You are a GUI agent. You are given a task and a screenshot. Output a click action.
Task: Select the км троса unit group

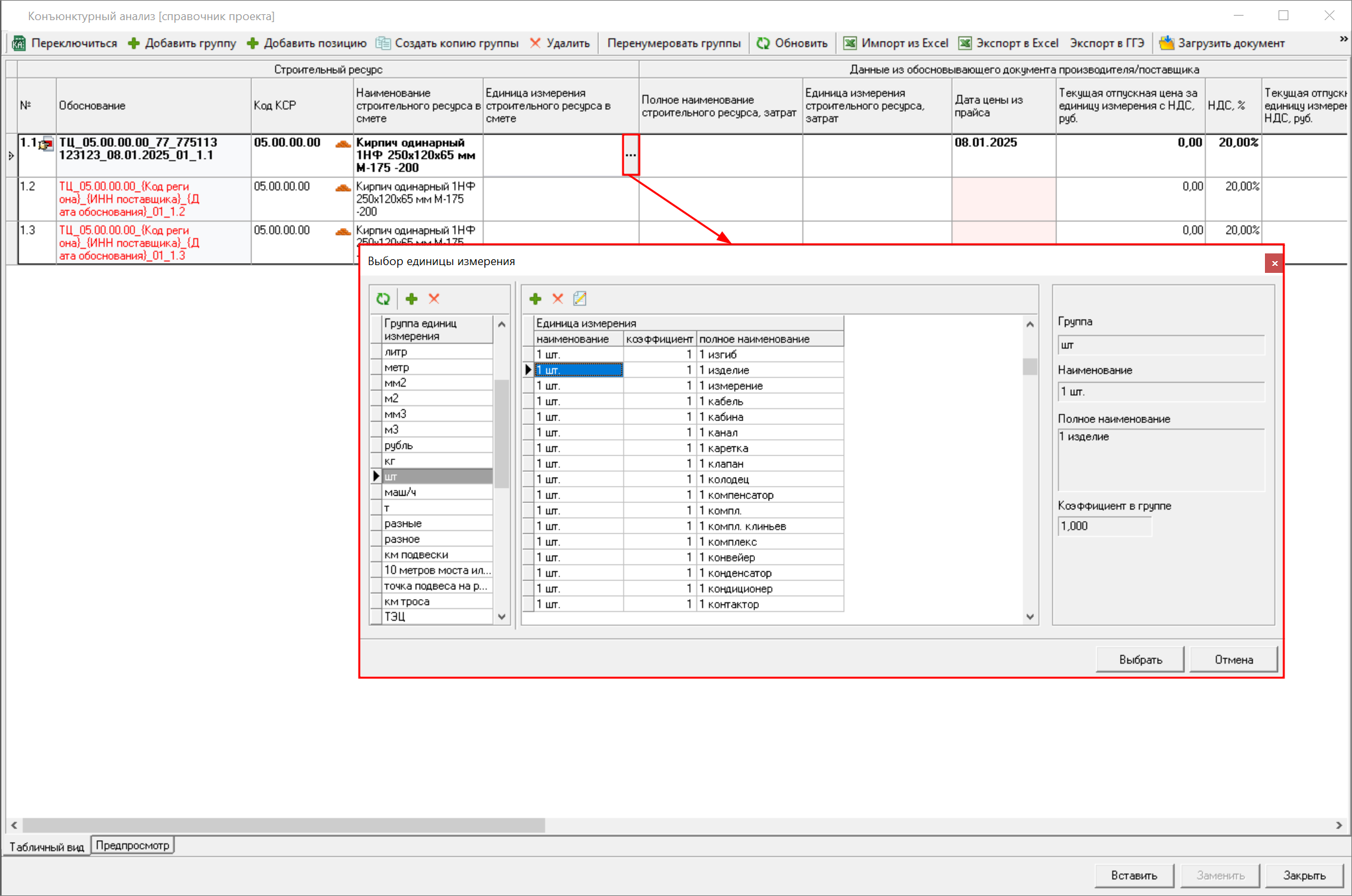click(437, 601)
